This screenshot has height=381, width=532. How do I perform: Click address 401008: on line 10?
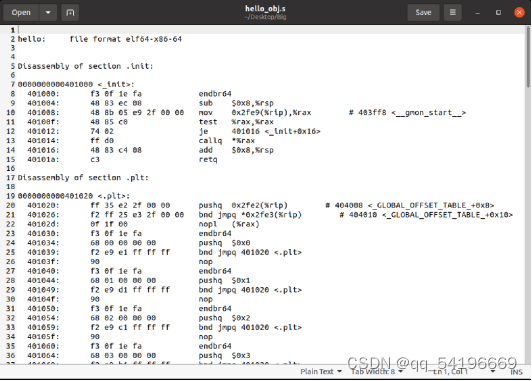click(43, 112)
